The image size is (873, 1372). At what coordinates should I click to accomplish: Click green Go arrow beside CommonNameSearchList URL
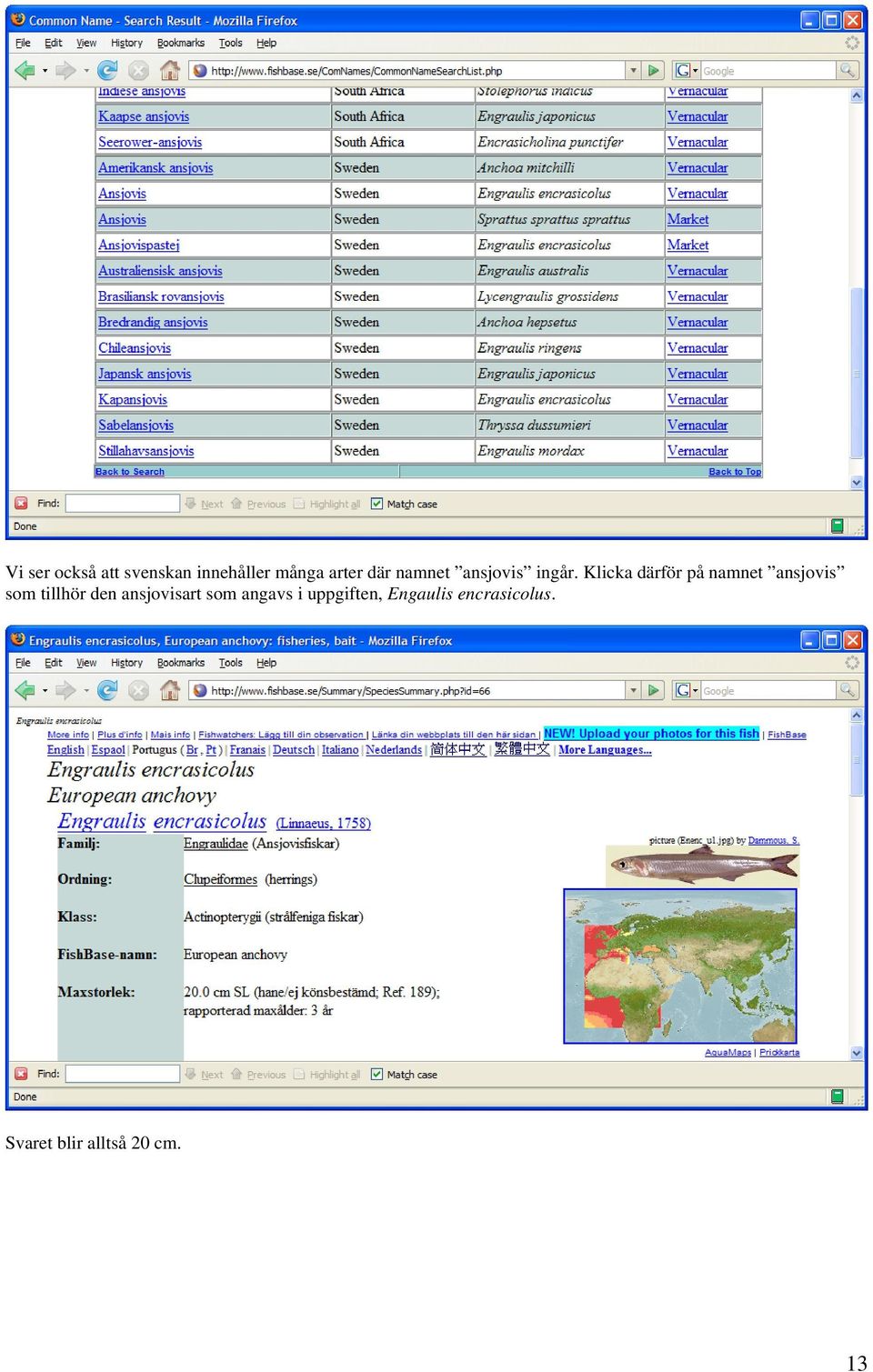pos(653,70)
